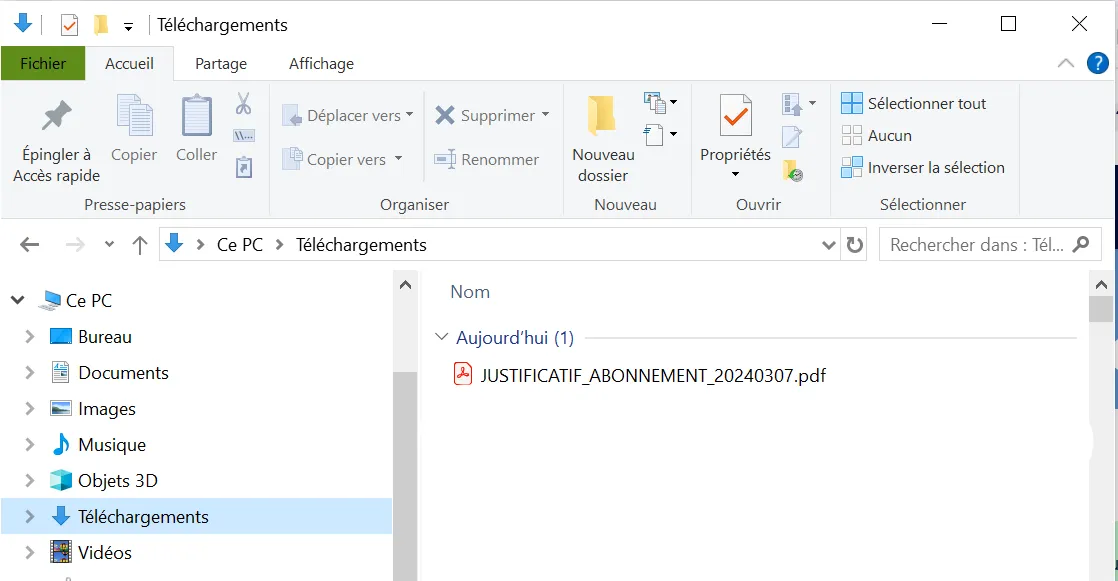The image size is (1118, 581).
Task: Expand the Bureau tree node
Action: tap(29, 336)
